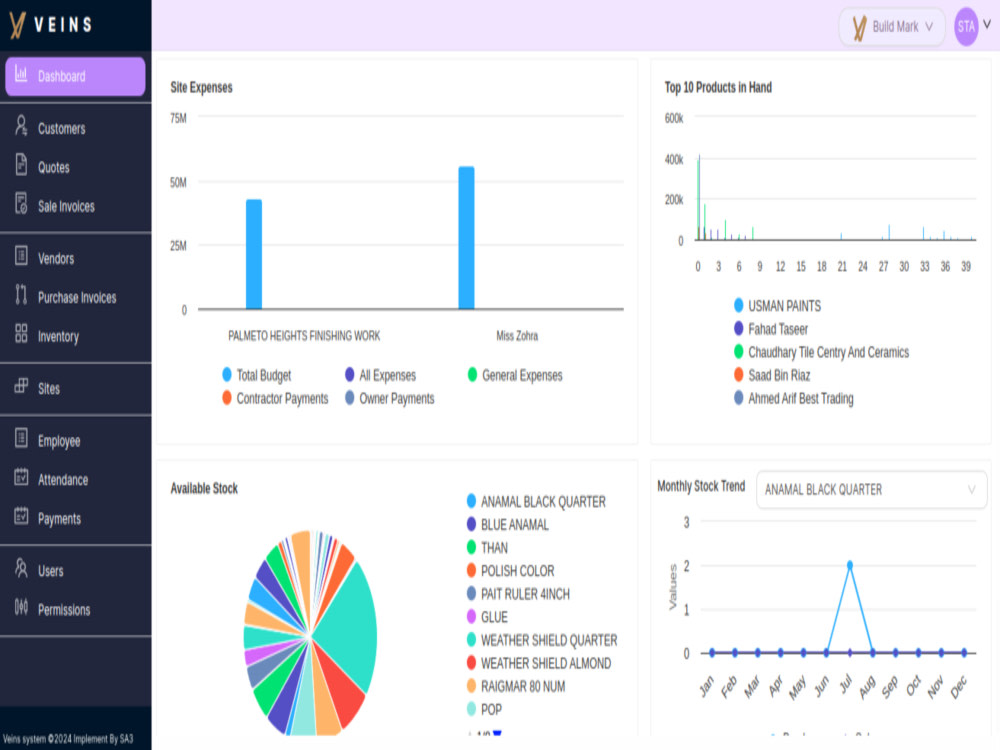Click the Quotes document icon
The image size is (1000, 750).
tap(21, 165)
